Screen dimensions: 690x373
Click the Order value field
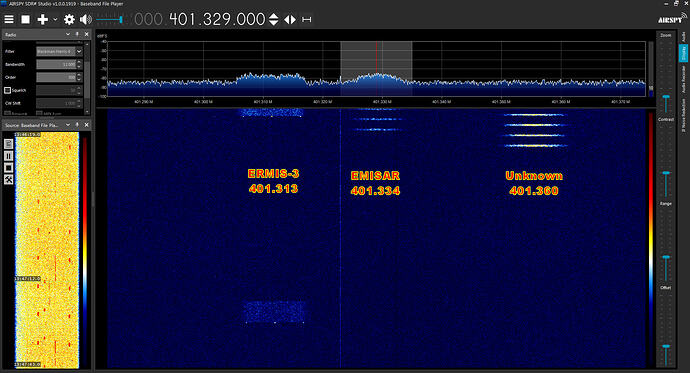pos(56,77)
